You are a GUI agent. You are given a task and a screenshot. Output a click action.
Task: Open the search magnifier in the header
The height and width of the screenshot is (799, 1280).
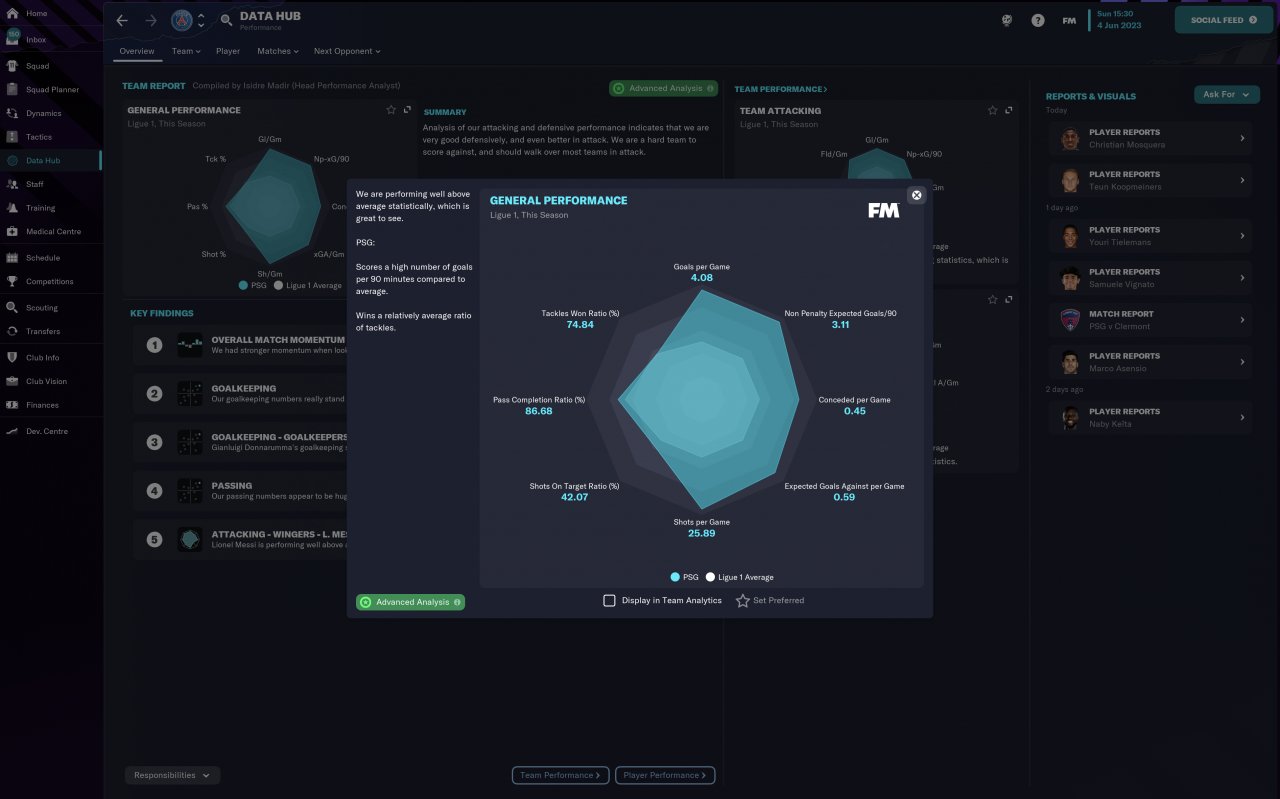[227, 20]
